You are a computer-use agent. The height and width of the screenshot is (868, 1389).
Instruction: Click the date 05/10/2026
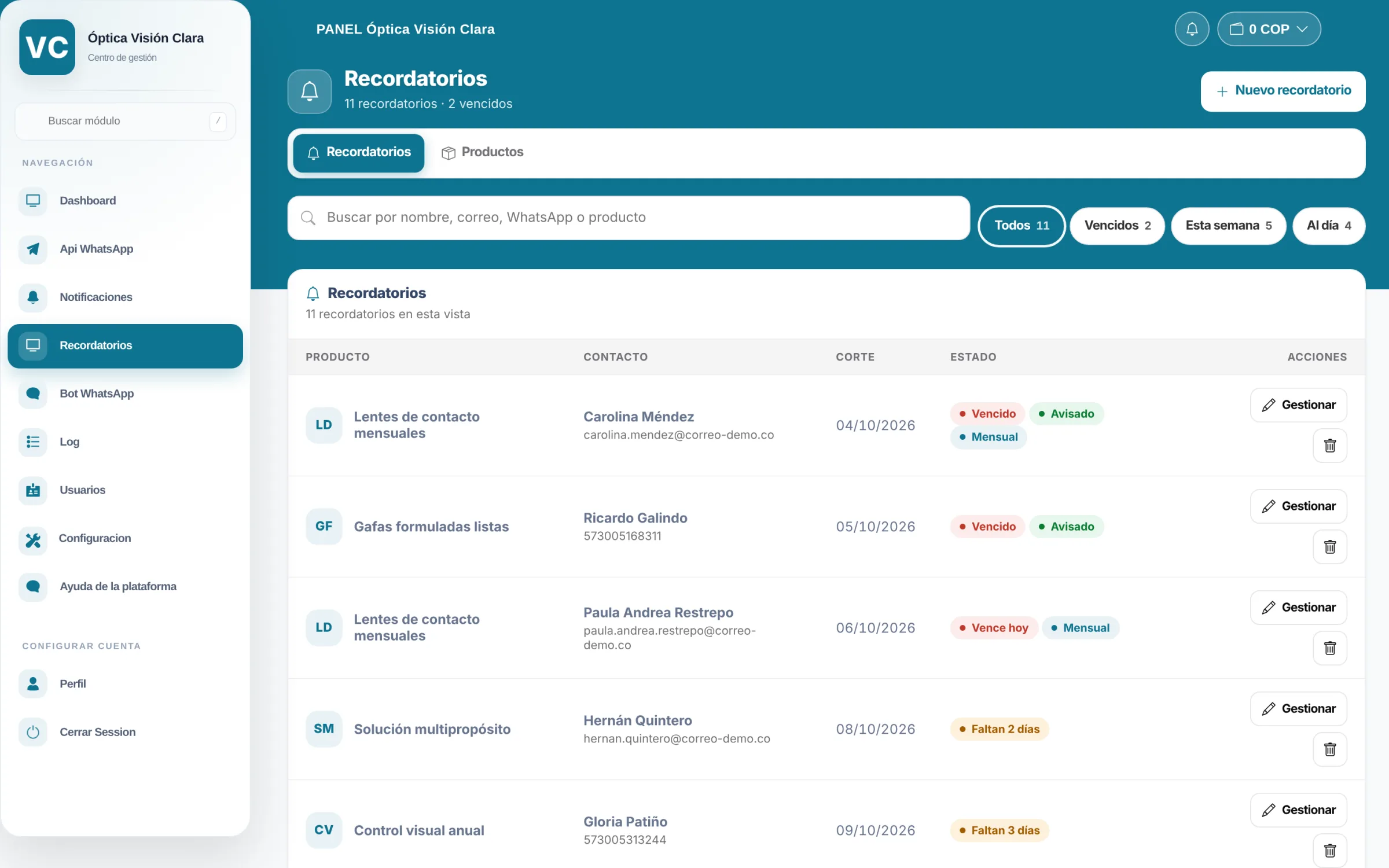point(875,527)
